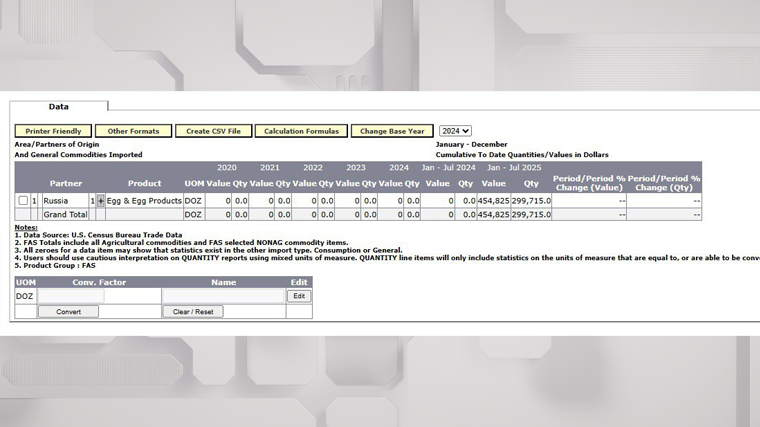Show the Calculation Formulas

(301, 131)
